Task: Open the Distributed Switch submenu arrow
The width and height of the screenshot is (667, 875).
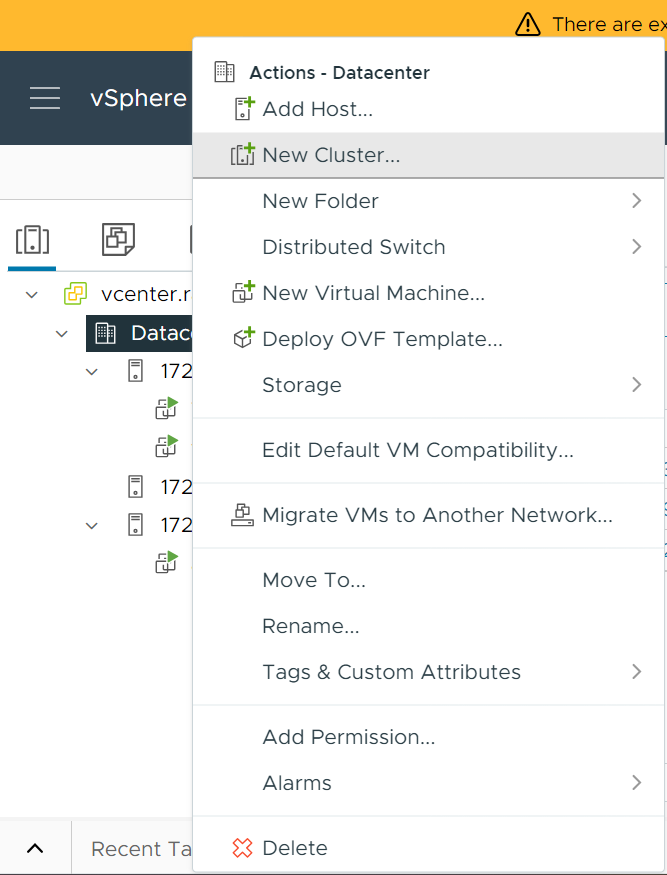Action: (x=636, y=247)
